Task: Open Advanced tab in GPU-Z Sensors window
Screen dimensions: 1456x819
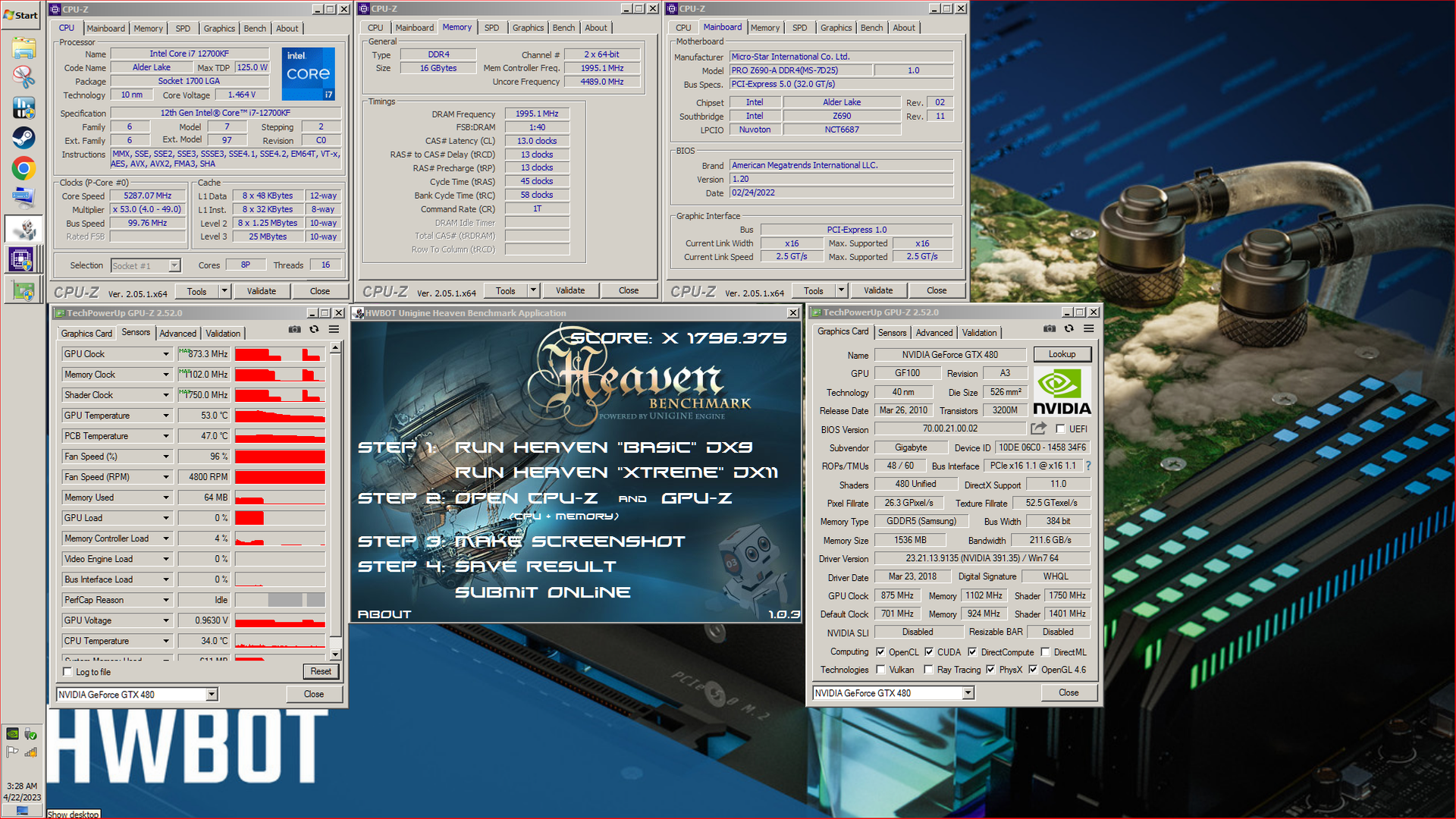Action: [x=177, y=333]
